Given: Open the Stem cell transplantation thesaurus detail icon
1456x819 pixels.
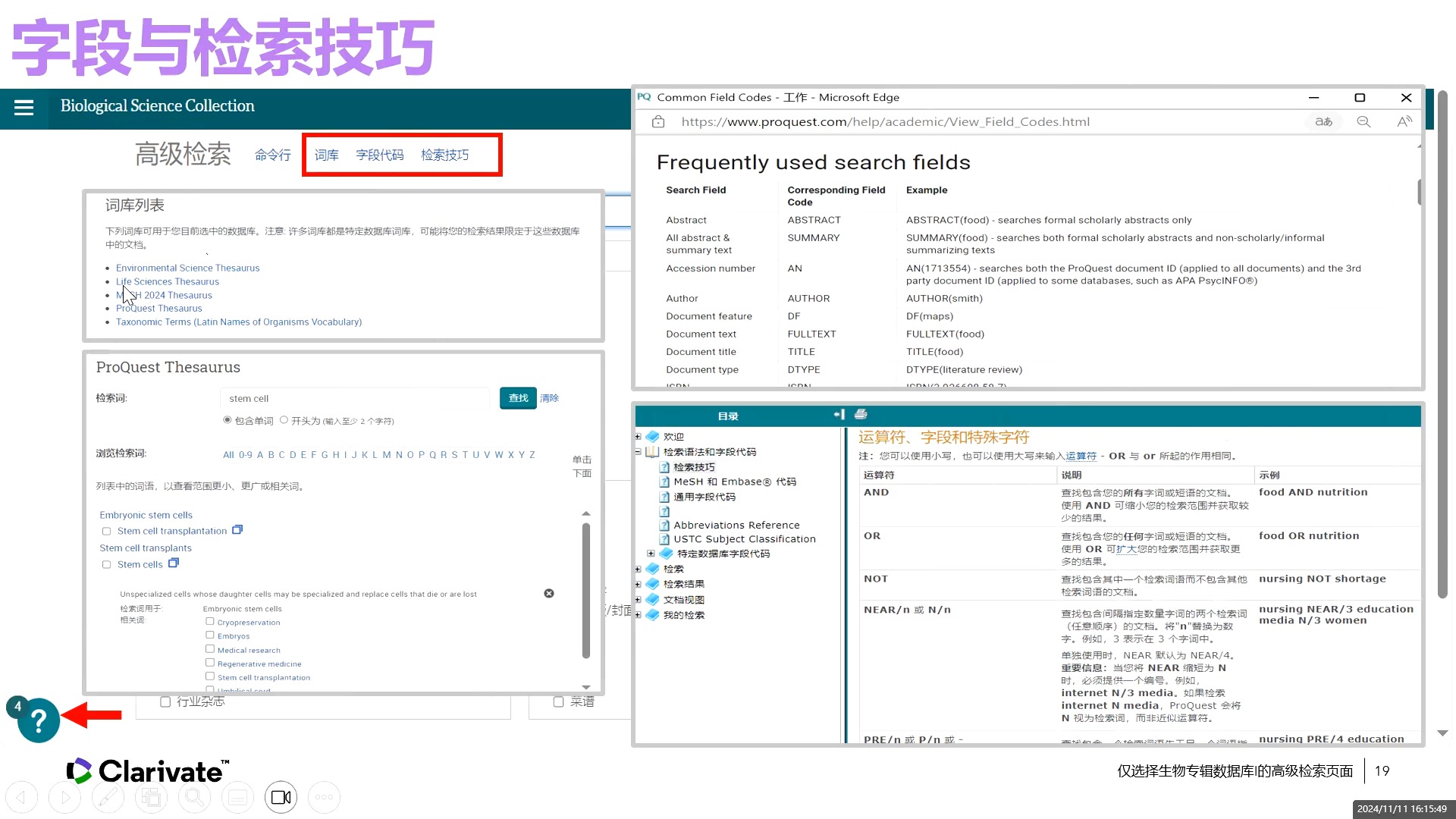Looking at the screenshot, I should [237, 530].
